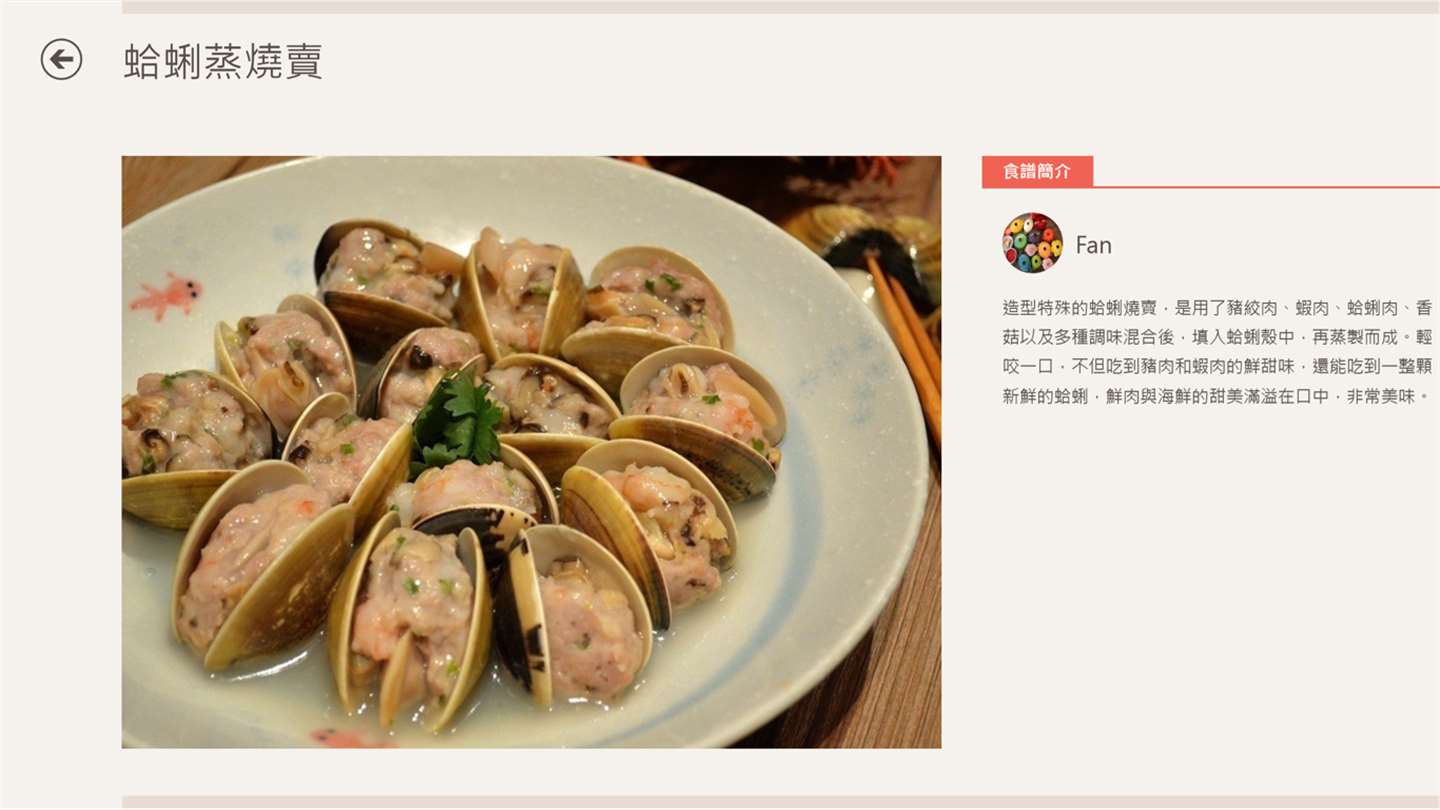The width and height of the screenshot is (1440, 810).
Task: Click the recipe title 蛤蜊蒸燒賣
Action: click(x=223, y=61)
